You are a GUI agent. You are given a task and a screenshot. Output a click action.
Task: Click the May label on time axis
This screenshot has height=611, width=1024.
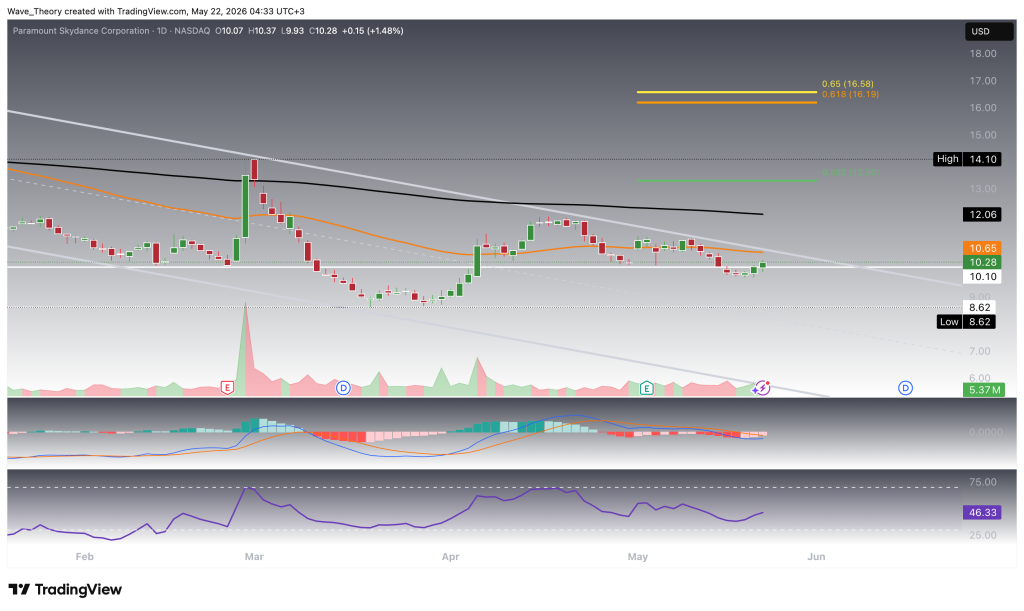637,557
